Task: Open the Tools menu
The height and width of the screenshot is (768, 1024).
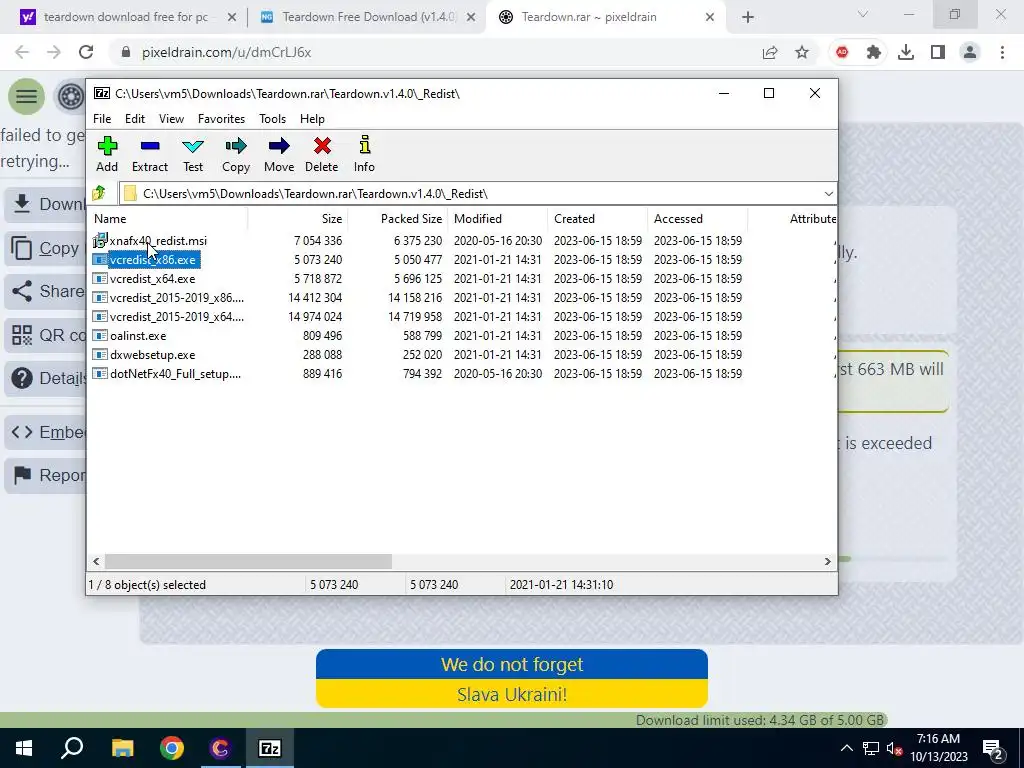Action: point(272,119)
